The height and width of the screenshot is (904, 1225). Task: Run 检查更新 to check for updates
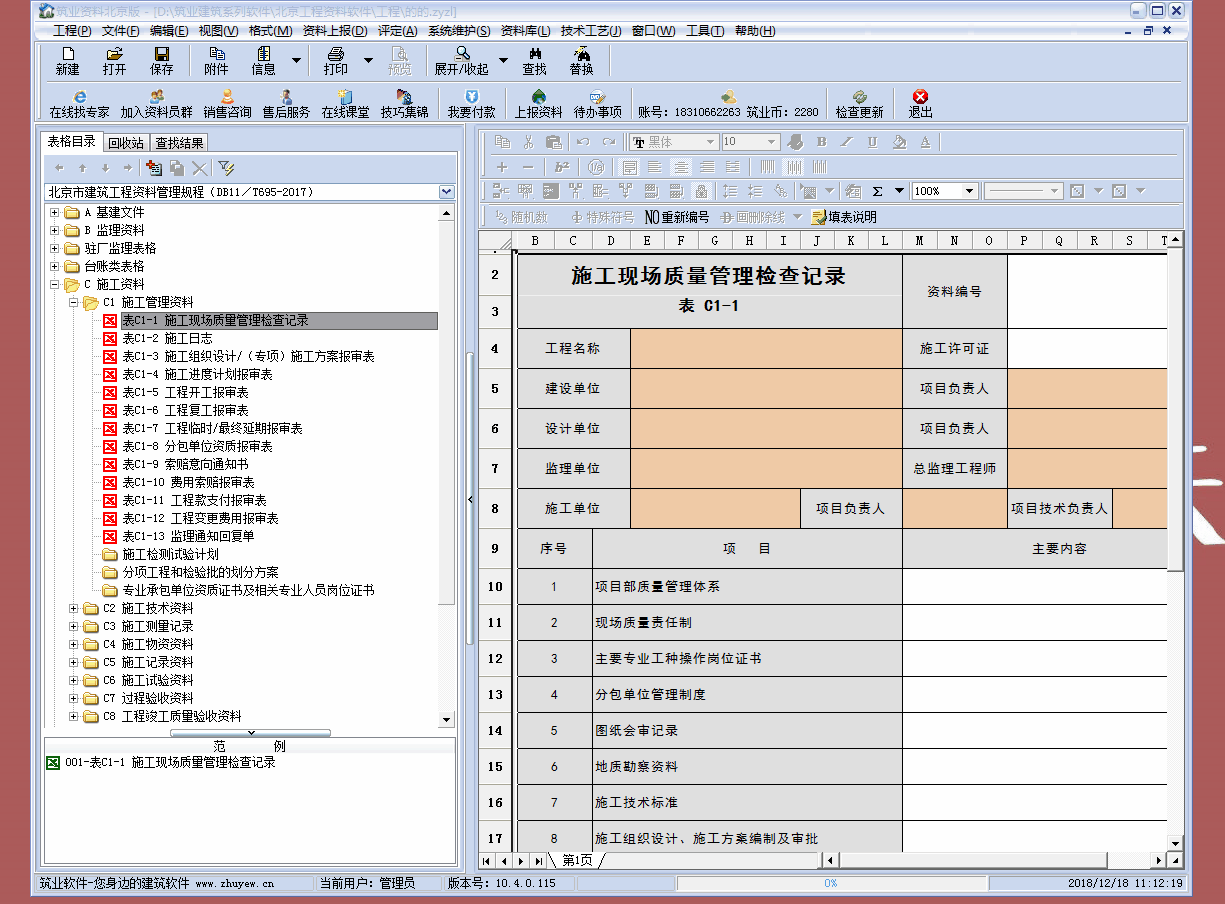859,104
